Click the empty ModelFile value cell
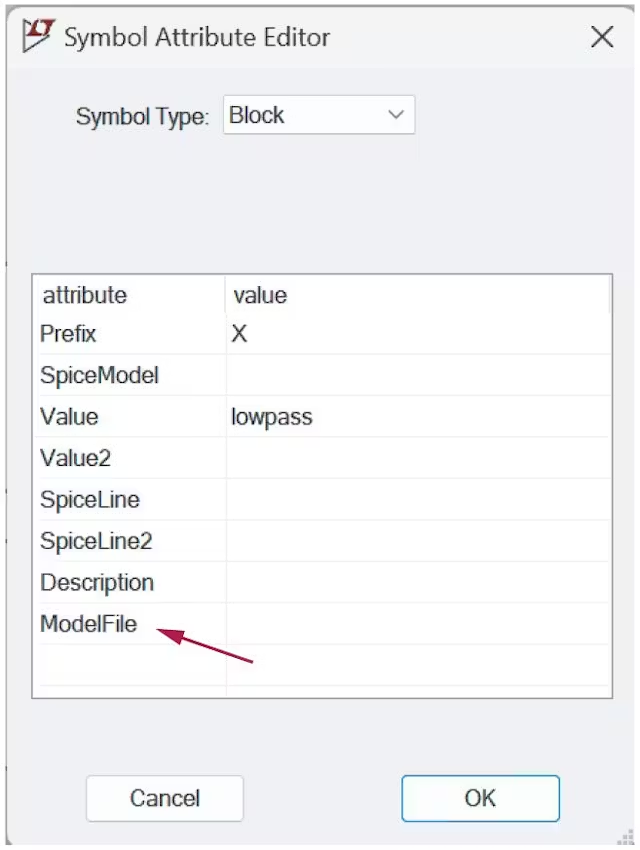 tap(417, 625)
